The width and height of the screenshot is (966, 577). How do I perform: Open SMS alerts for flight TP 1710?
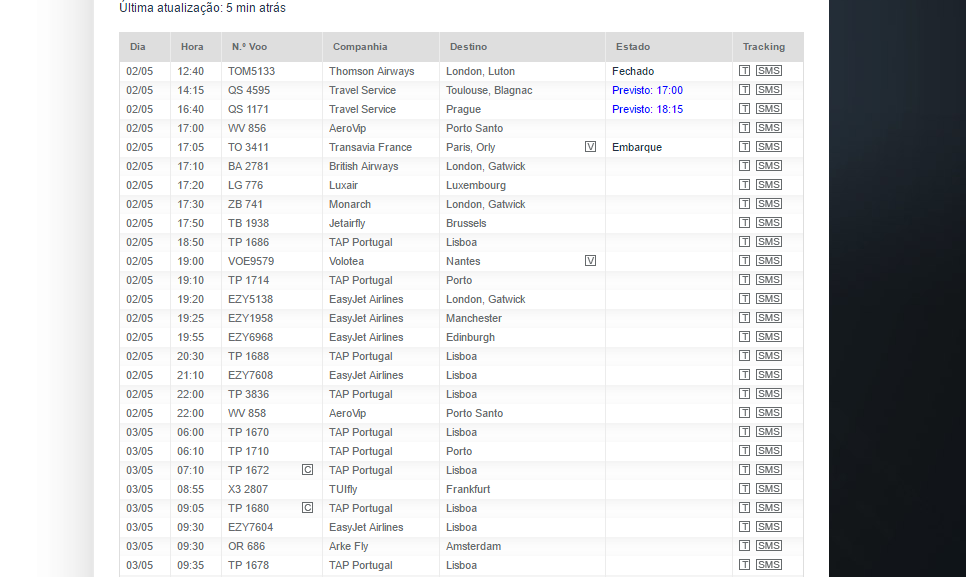769,451
